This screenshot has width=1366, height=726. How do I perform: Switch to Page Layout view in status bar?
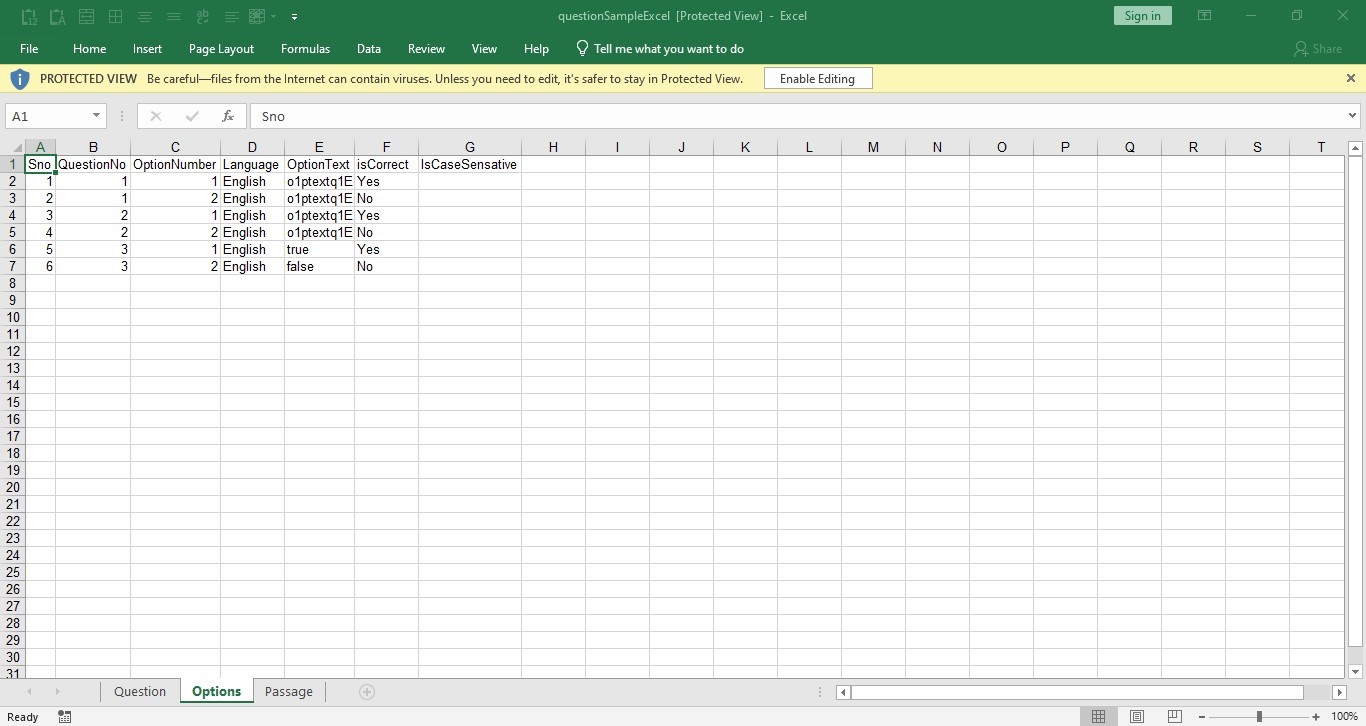(1137, 717)
